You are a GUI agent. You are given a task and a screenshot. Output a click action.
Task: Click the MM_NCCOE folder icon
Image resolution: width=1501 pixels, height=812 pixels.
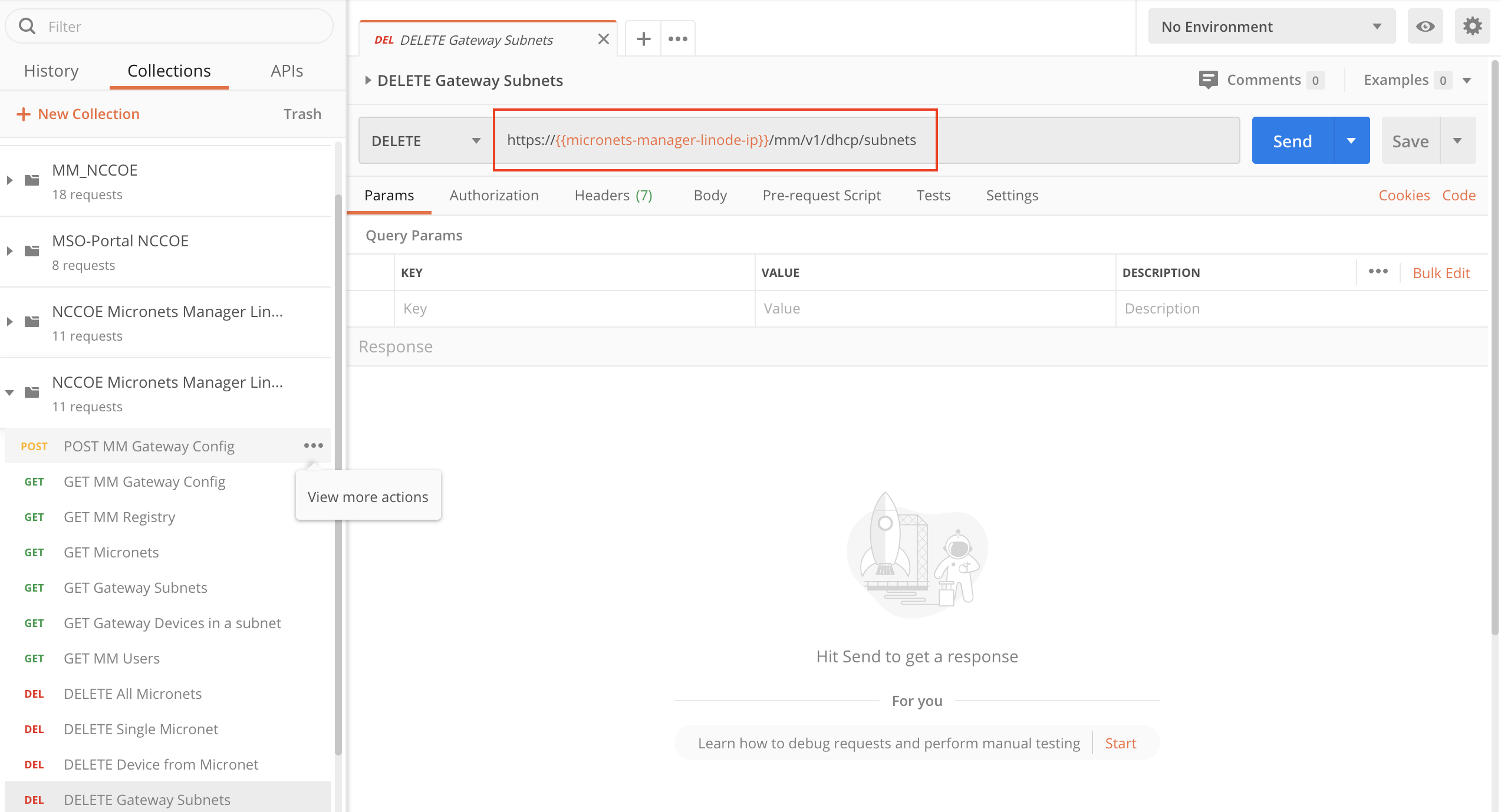click(x=32, y=180)
